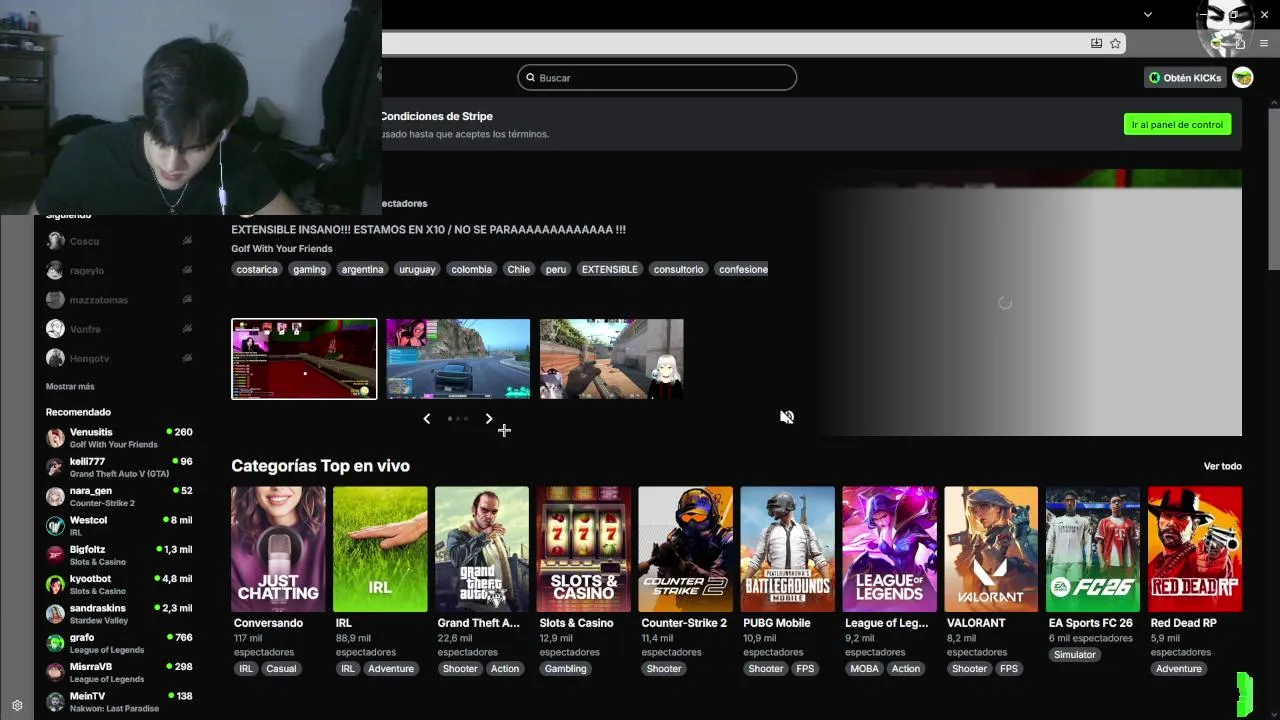Screen dimensions: 1280x720
Task: Expand following list with Mostrar más
Action: point(70,386)
